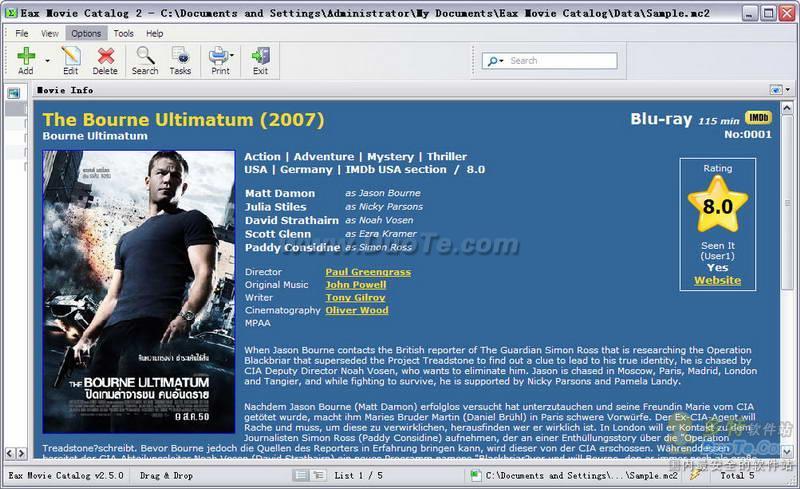Click the IMDb badge icon
The image size is (800, 489).
759,118
